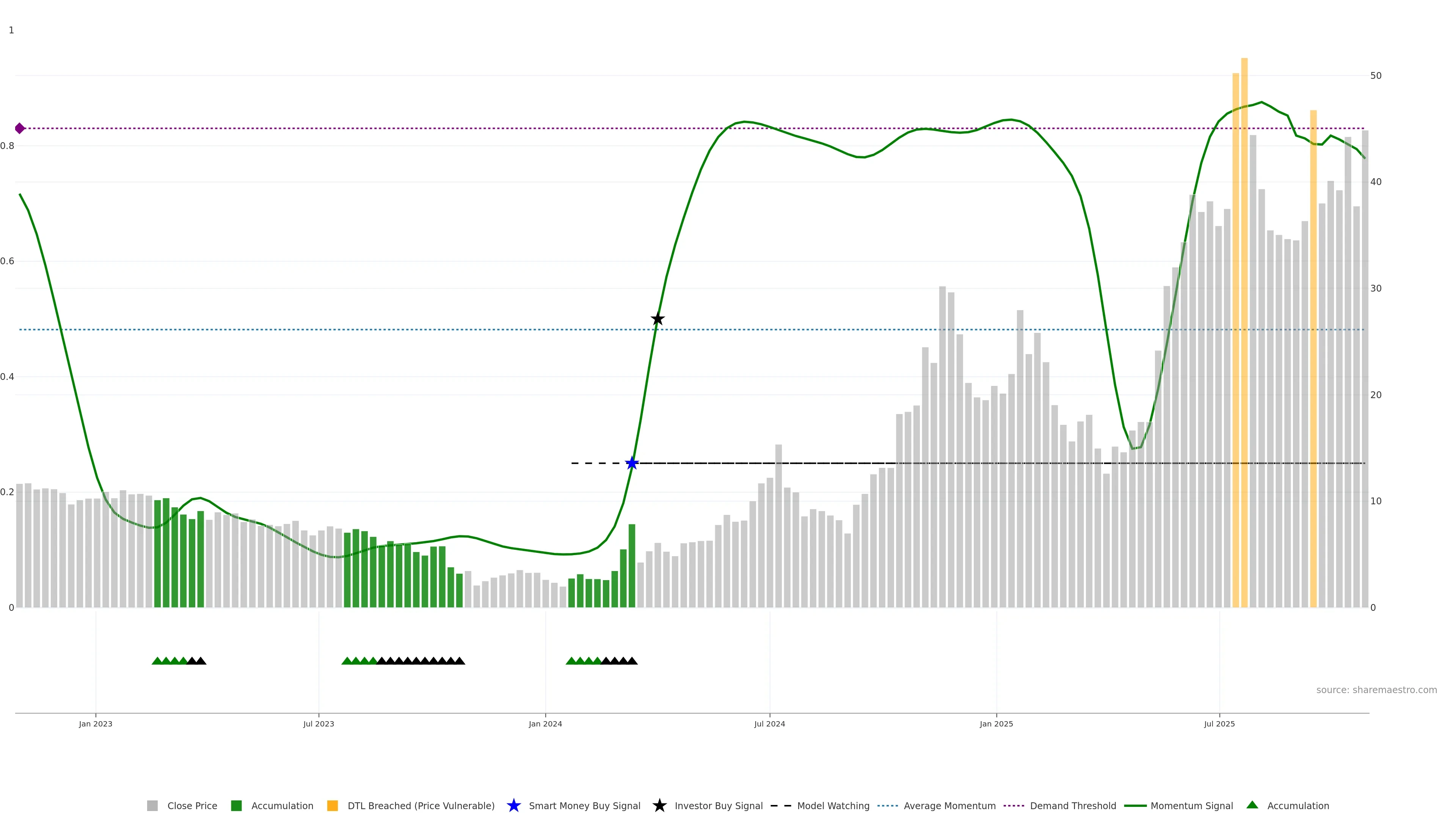Image resolution: width=1456 pixels, height=819 pixels.
Task: Click the blue Smart Money Buy star on chart
Action: (632, 463)
